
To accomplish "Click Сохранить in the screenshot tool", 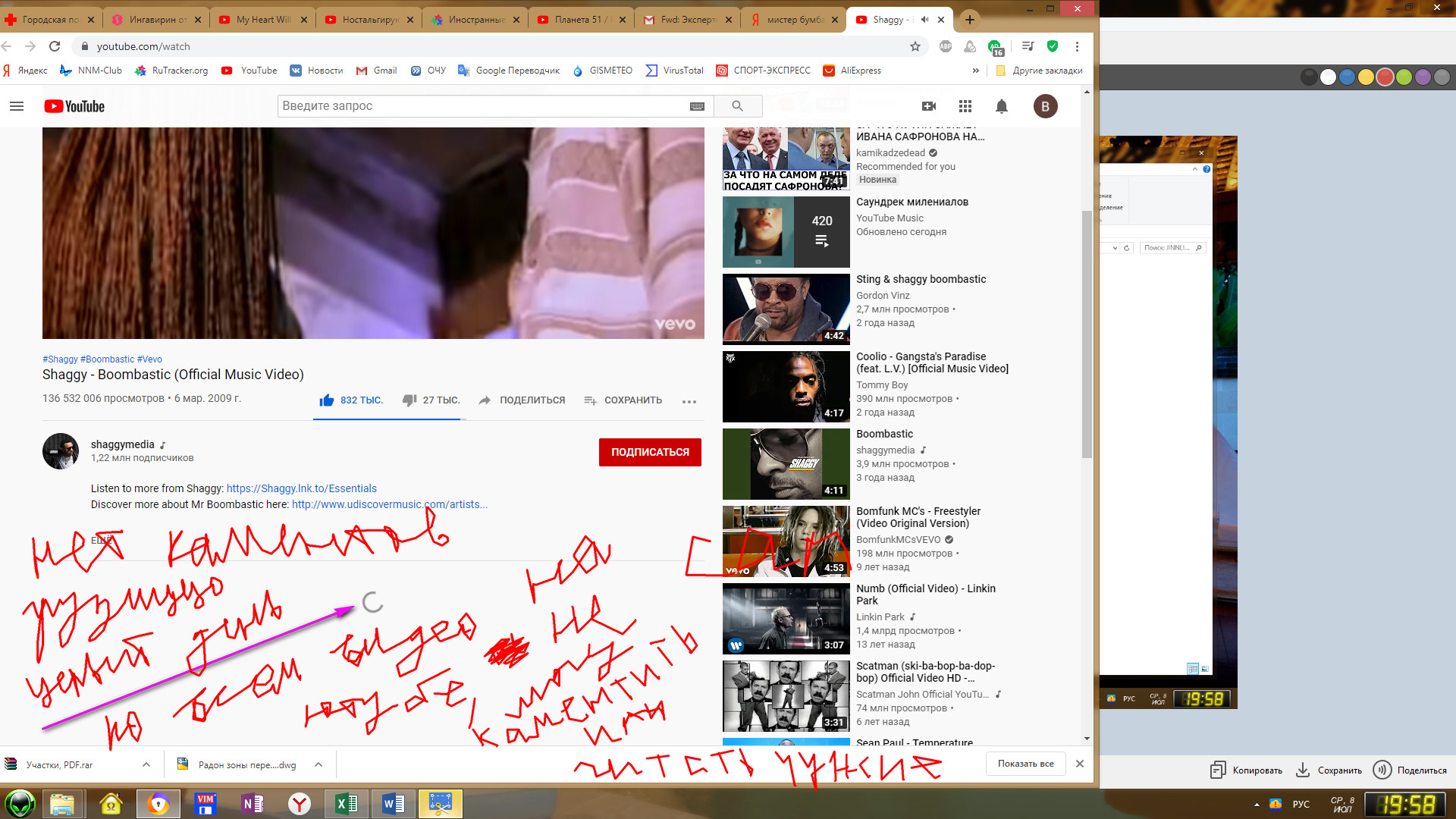I will (1329, 770).
